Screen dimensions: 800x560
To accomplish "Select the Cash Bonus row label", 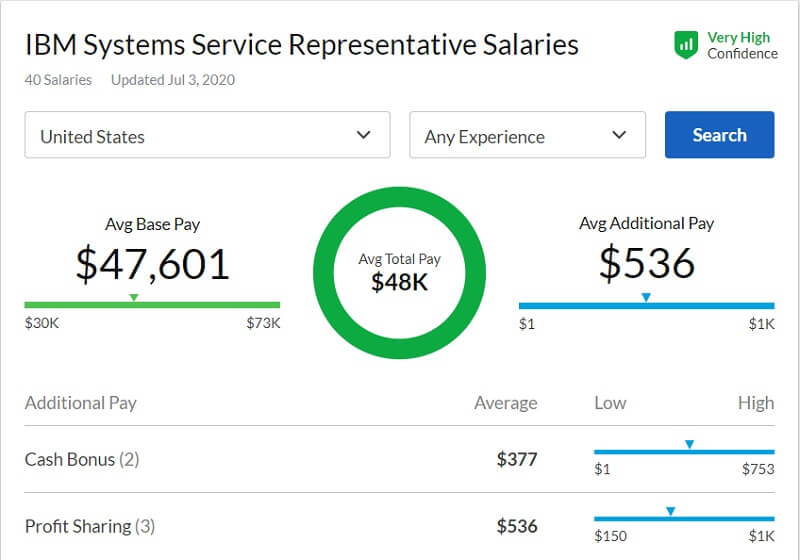I will point(82,460).
